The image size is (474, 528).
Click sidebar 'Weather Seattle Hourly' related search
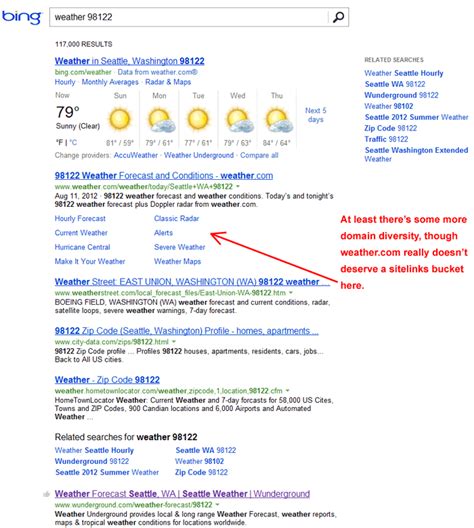click(x=404, y=73)
